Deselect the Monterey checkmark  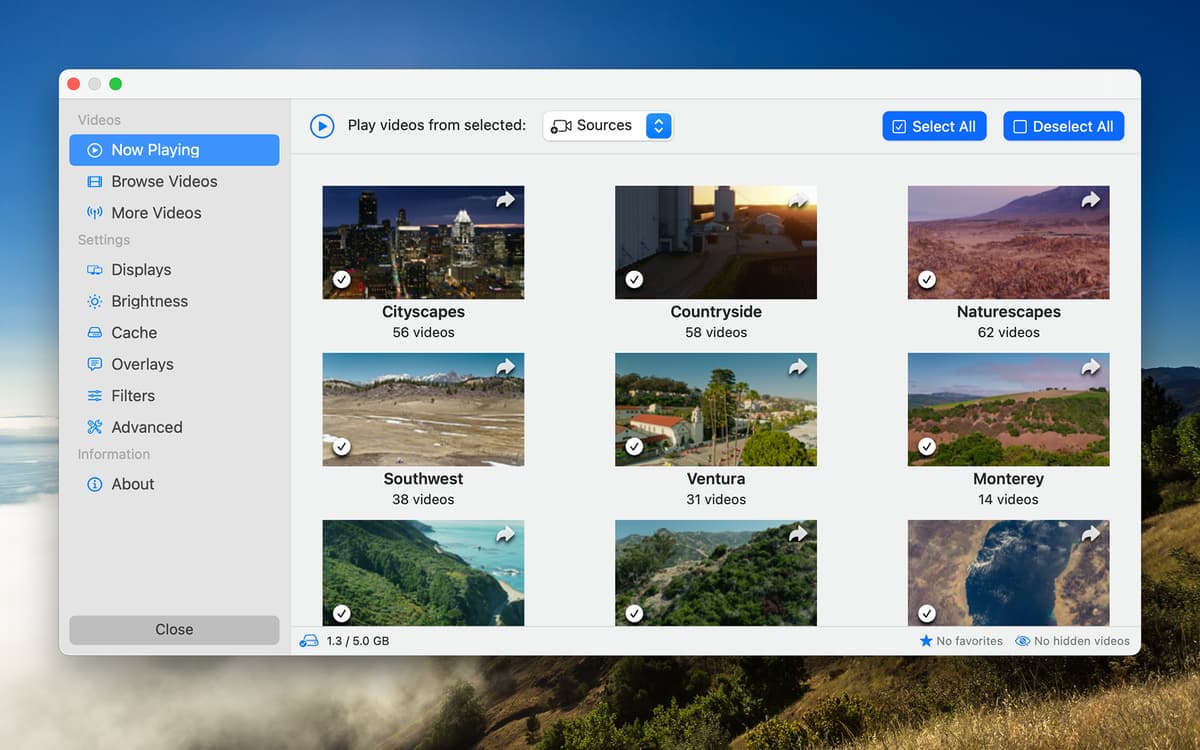[x=927, y=447]
